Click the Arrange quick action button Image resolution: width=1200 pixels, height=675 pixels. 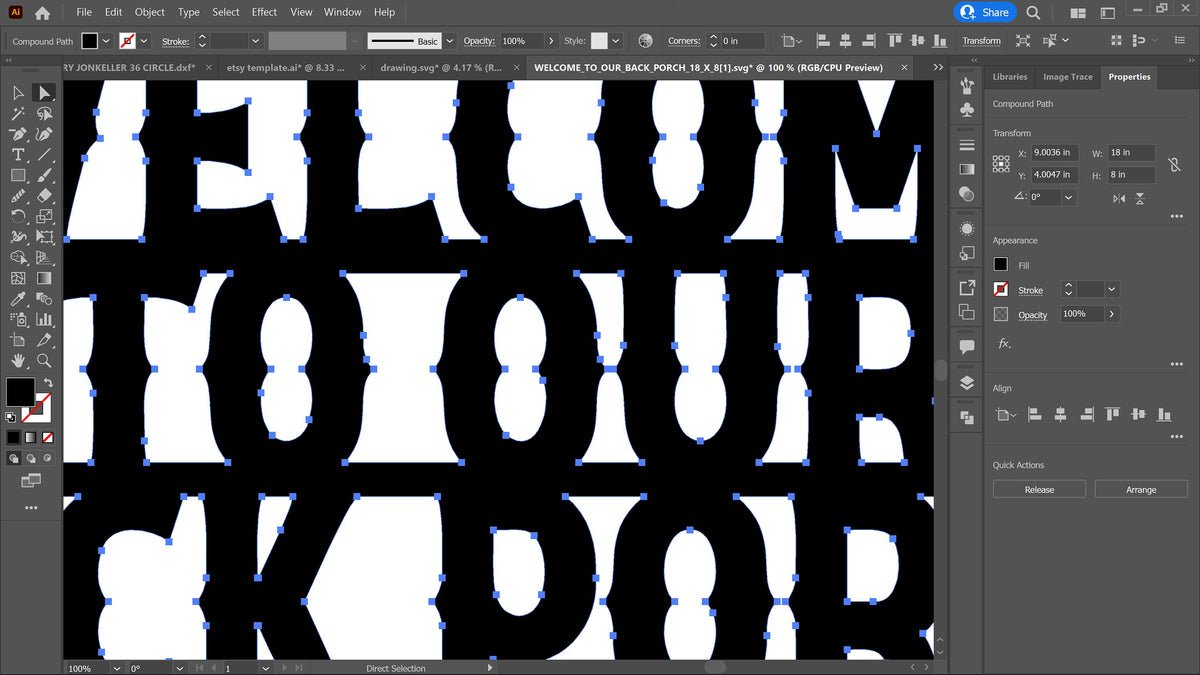click(1141, 489)
